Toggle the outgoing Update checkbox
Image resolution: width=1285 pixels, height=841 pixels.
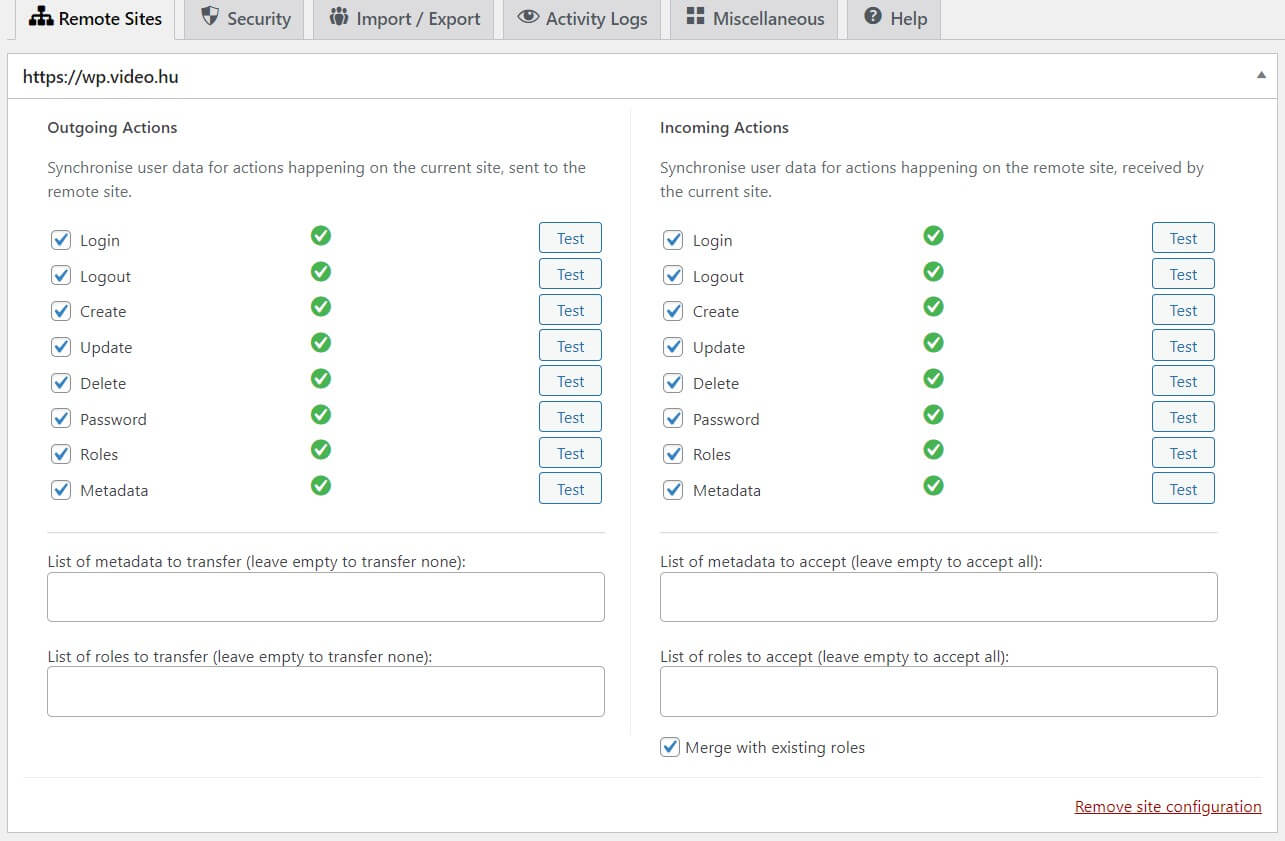pyautogui.click(x=61, y=347)
